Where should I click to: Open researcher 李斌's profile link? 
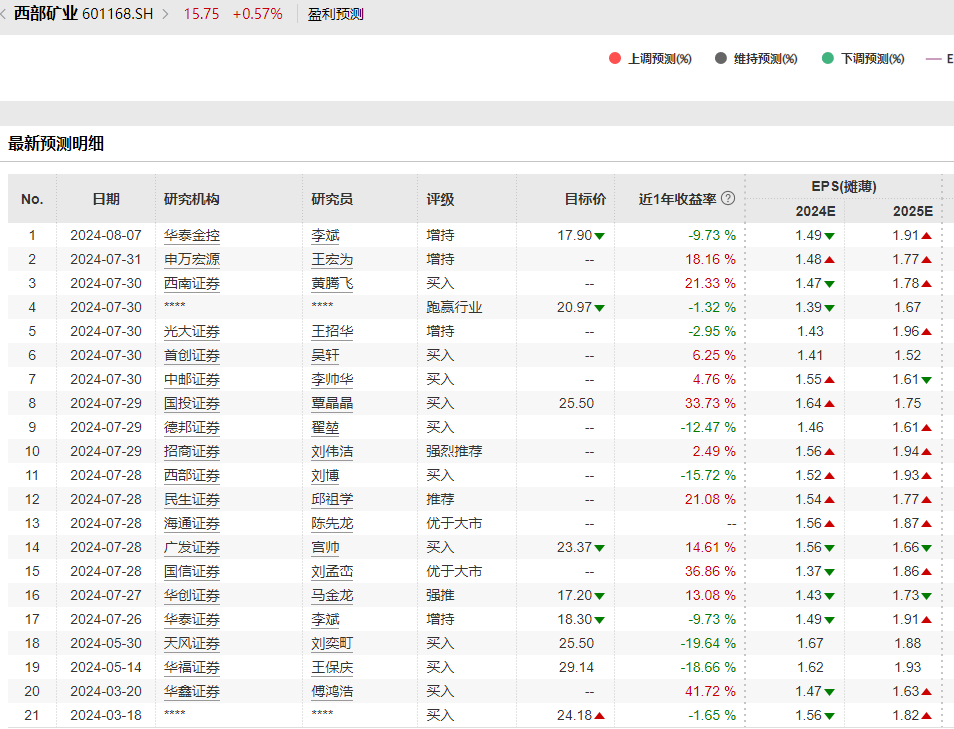pos(326,235)
